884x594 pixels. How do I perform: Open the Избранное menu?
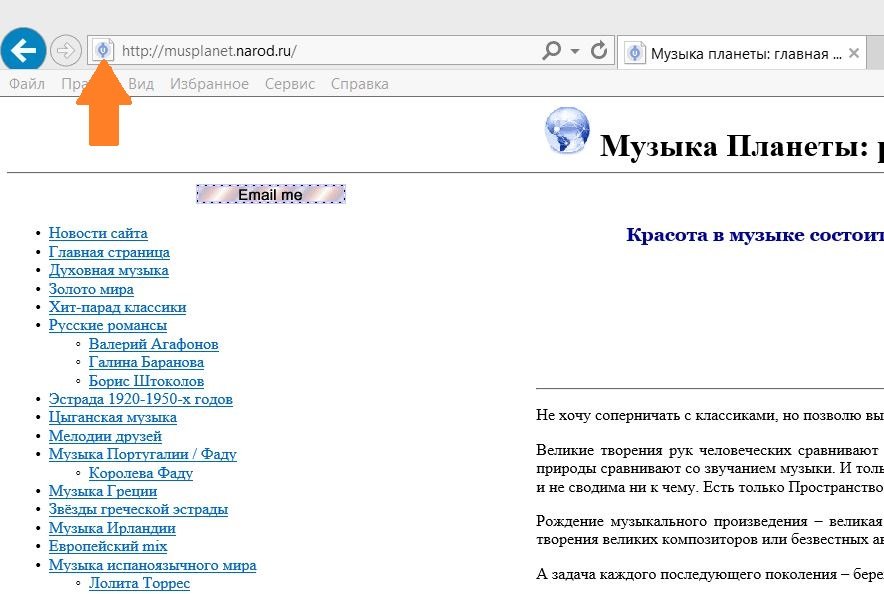point(209,84)
